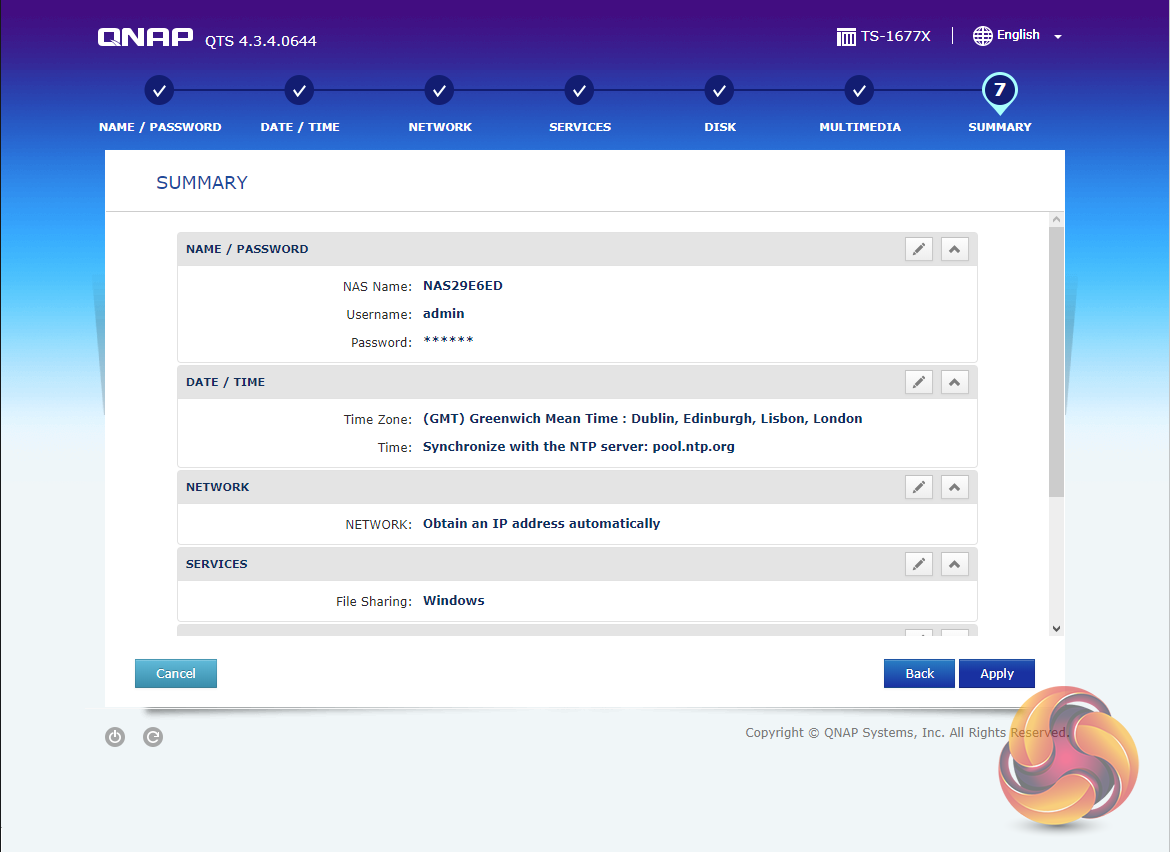Edit the Network section settings

[x=919, y=487]
